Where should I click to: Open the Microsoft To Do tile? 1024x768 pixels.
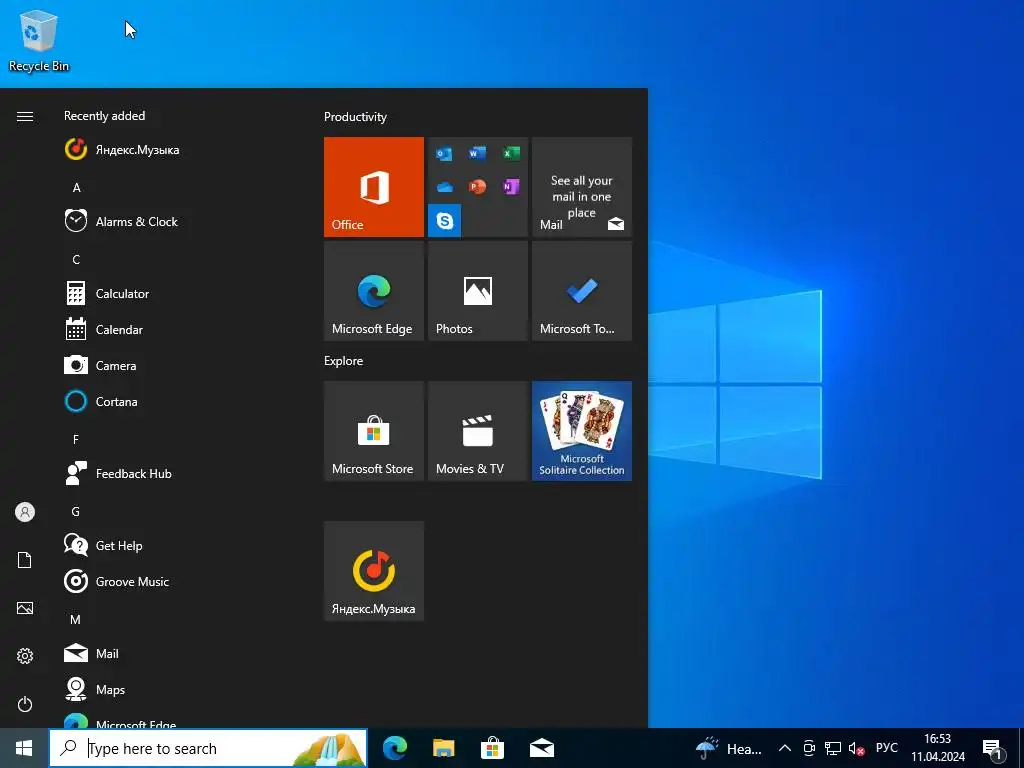tap(582, 291)
